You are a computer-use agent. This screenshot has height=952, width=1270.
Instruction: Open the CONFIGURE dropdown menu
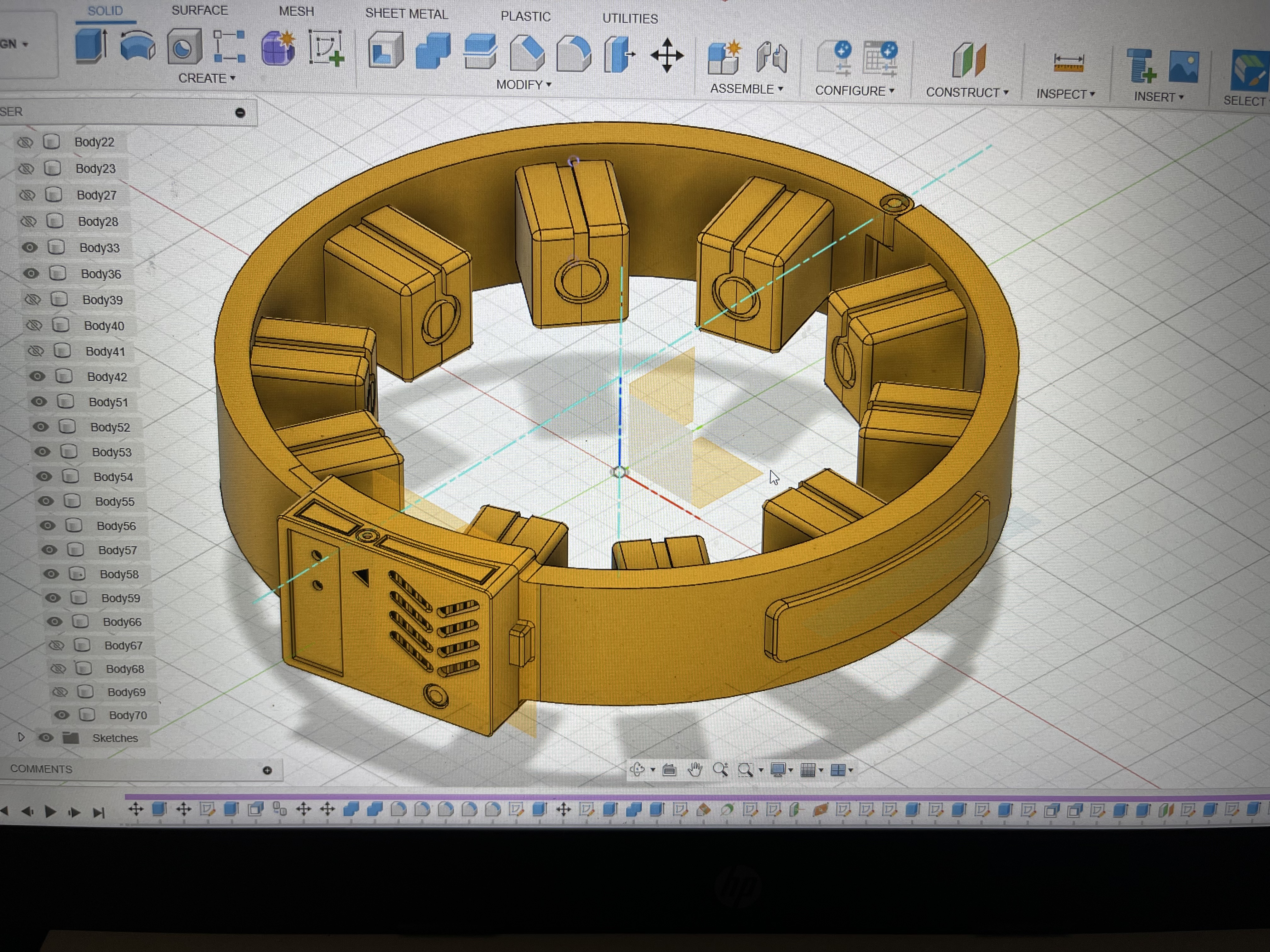855,91
